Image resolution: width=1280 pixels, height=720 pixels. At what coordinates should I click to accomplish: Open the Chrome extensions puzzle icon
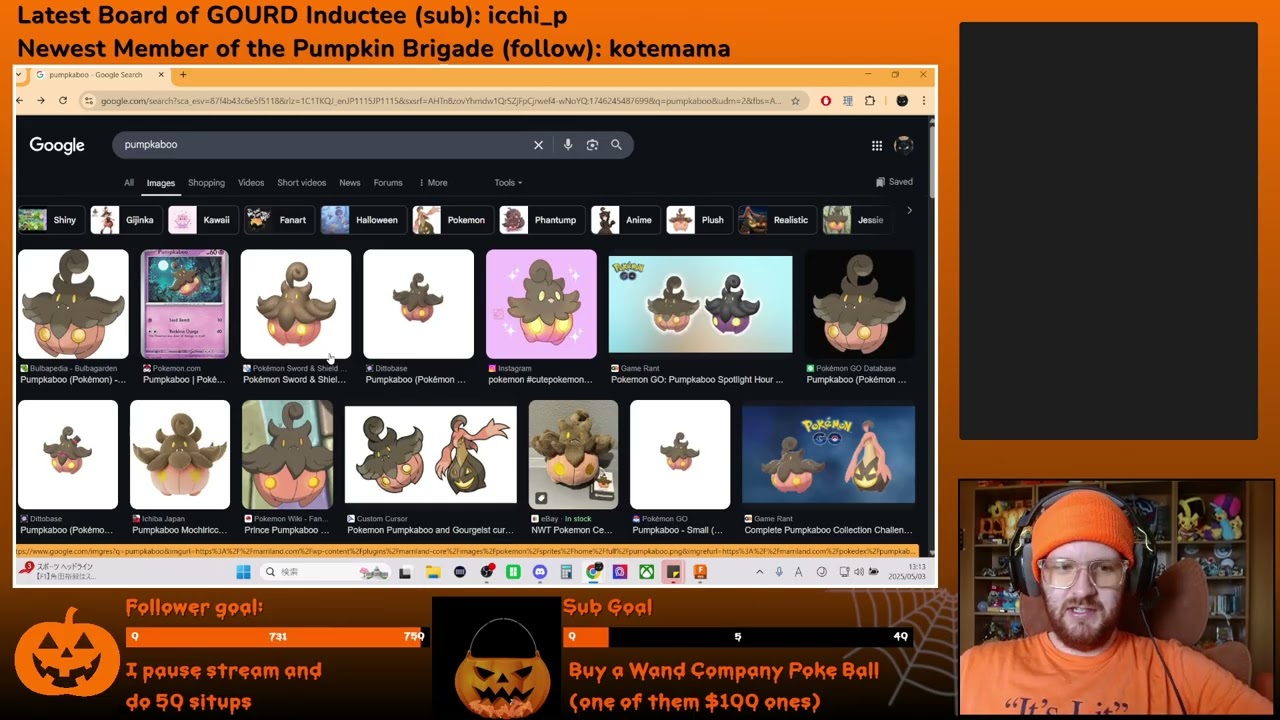point(870,101)
